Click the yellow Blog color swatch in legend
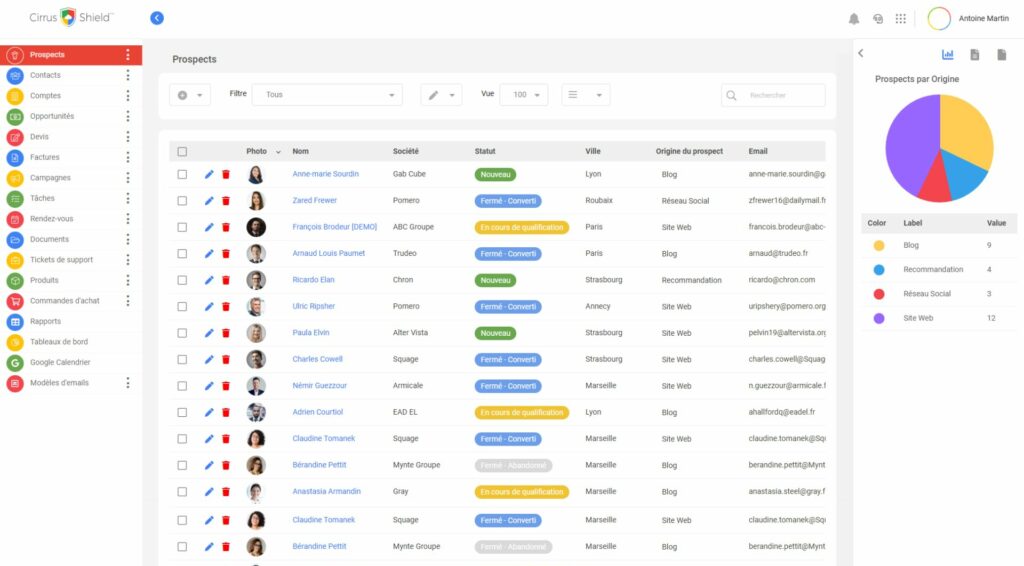 tap(879, 245)
